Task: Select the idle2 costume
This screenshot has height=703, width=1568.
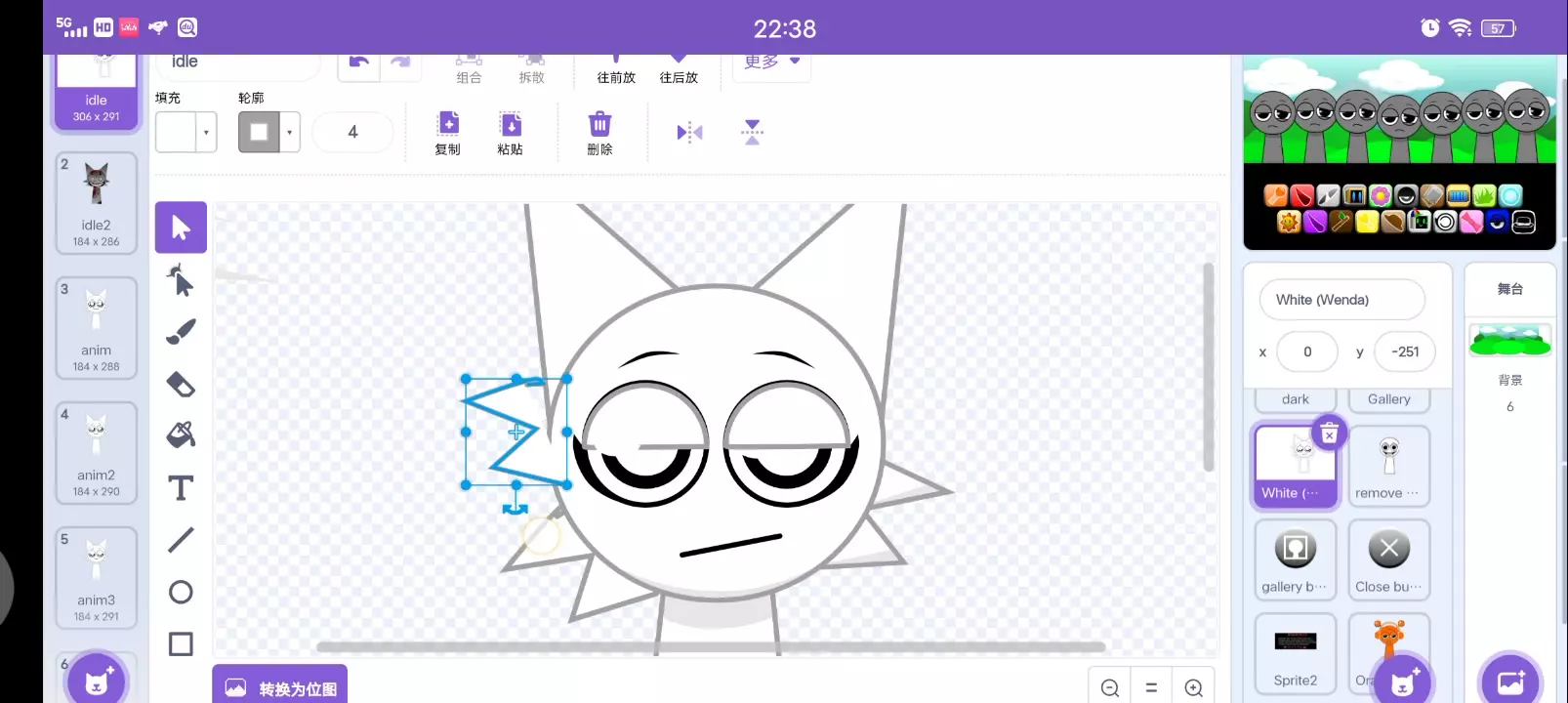Action: (96, 203)
